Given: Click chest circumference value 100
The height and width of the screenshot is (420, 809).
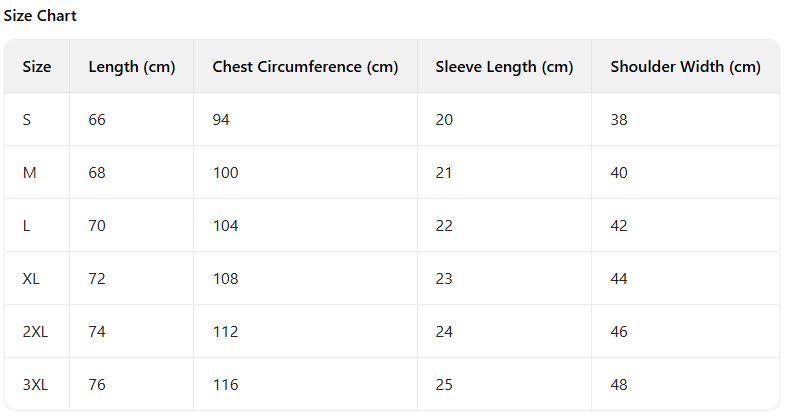Looking at the screenshot, I should coord(226,173).
